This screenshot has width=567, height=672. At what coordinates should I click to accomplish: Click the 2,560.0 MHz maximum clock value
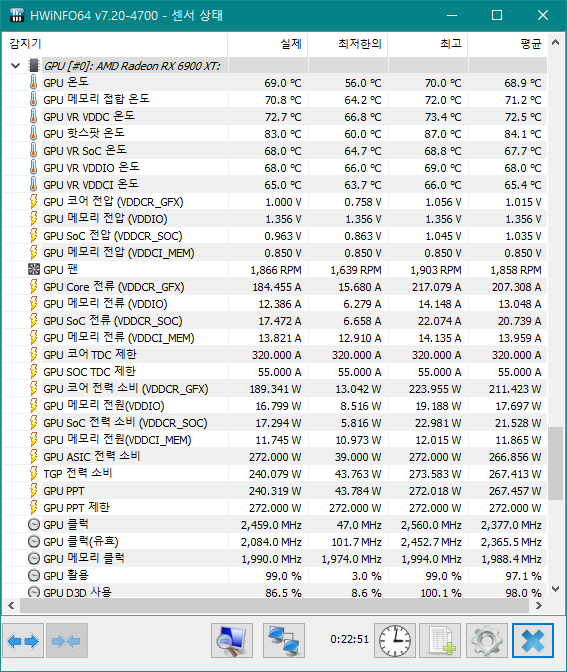(x=431, y=525)
